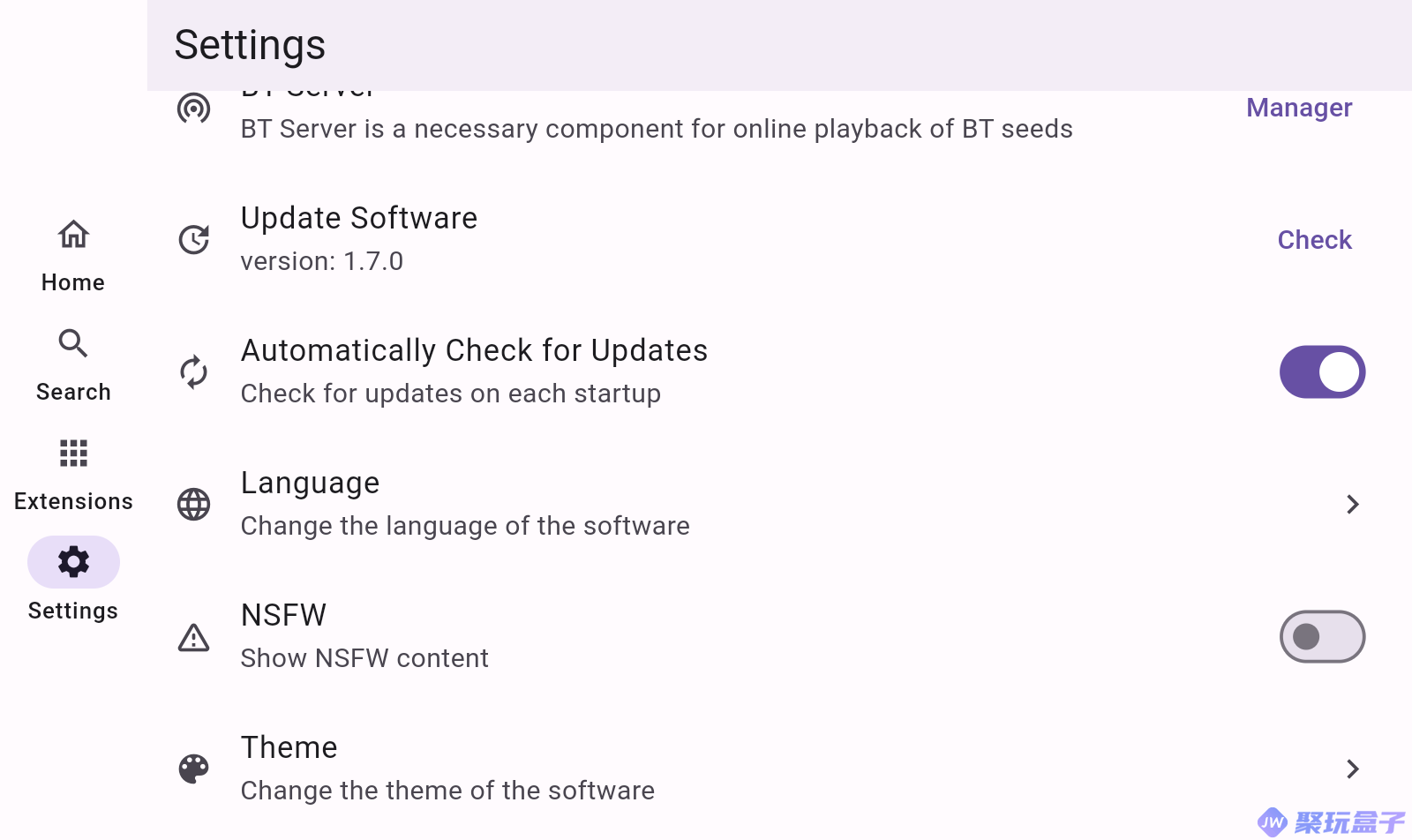Select the Settings gear icon
Screen dimensions: 1412x840
click(x=73, y=562)
